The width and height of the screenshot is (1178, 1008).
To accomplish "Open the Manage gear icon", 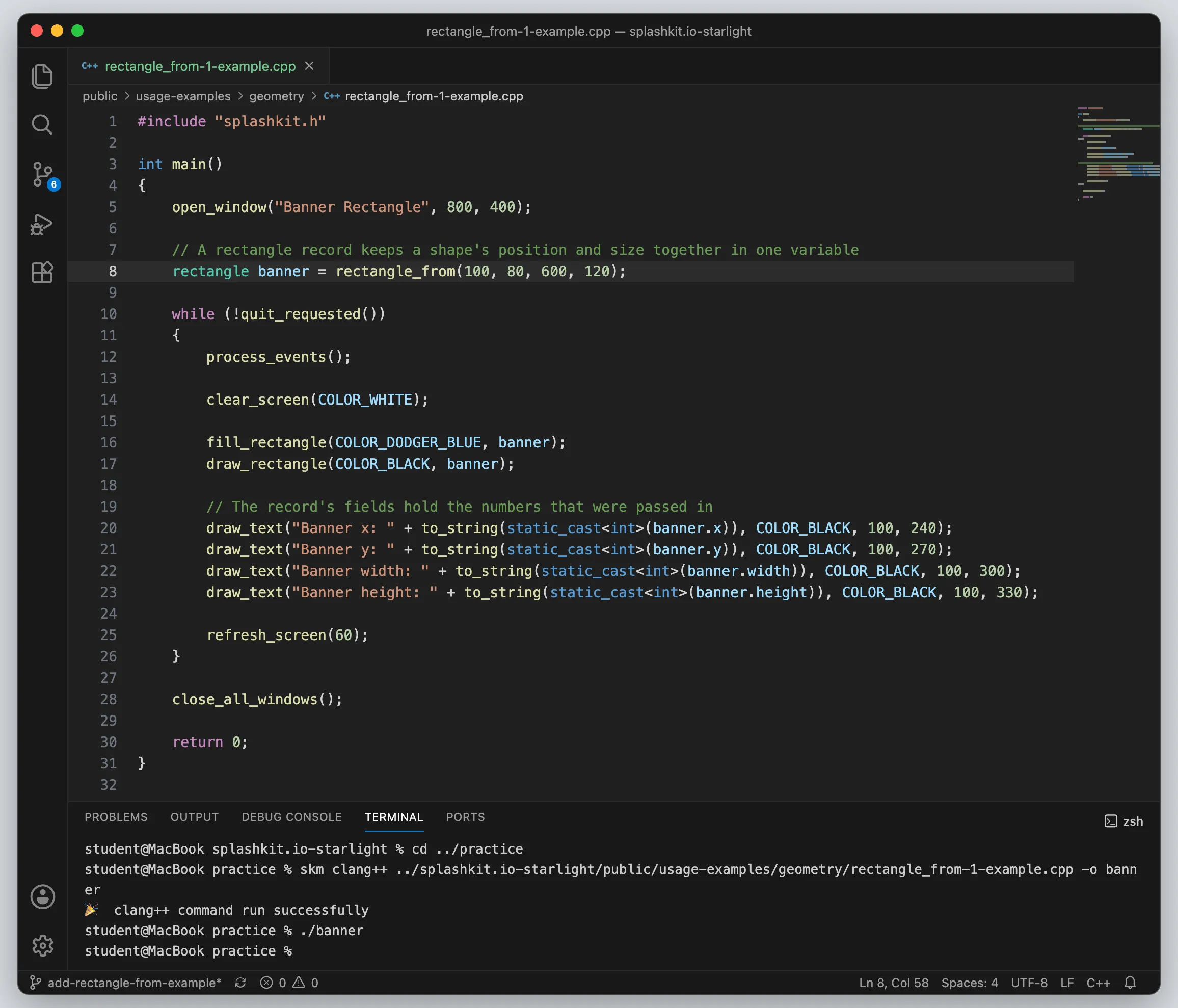I will (43, 945).
